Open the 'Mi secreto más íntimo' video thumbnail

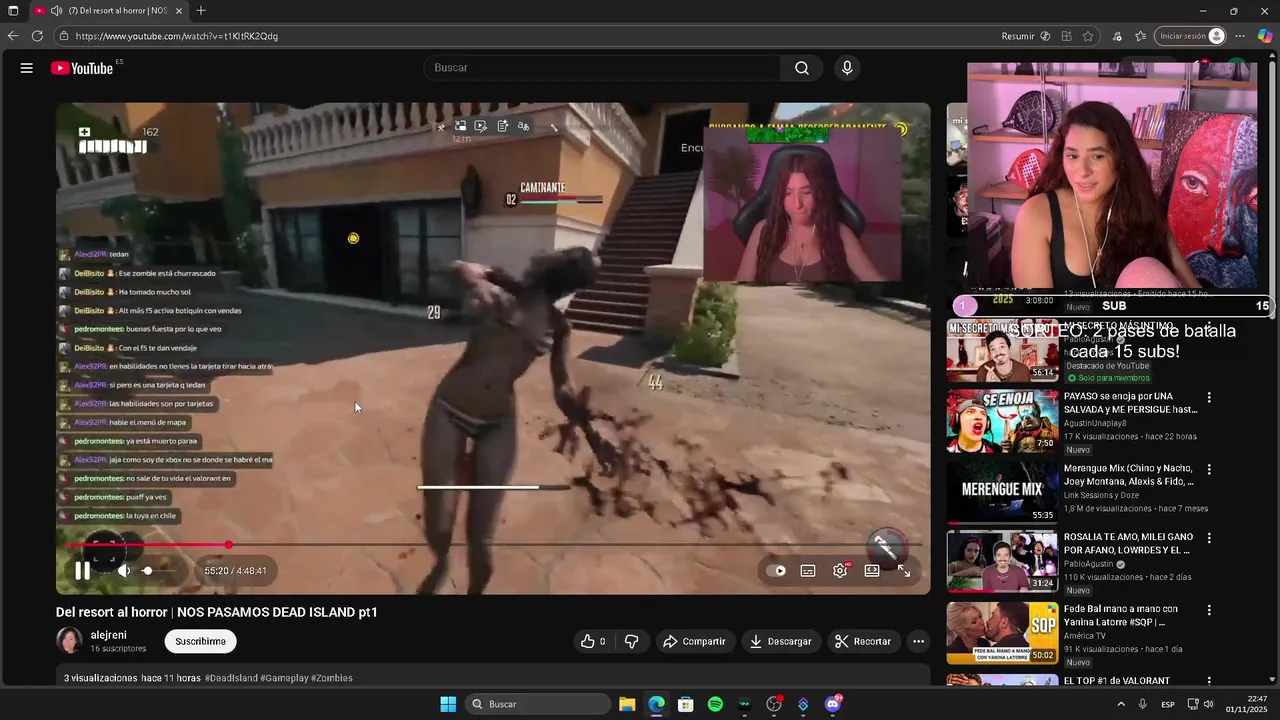point(1002,351)
